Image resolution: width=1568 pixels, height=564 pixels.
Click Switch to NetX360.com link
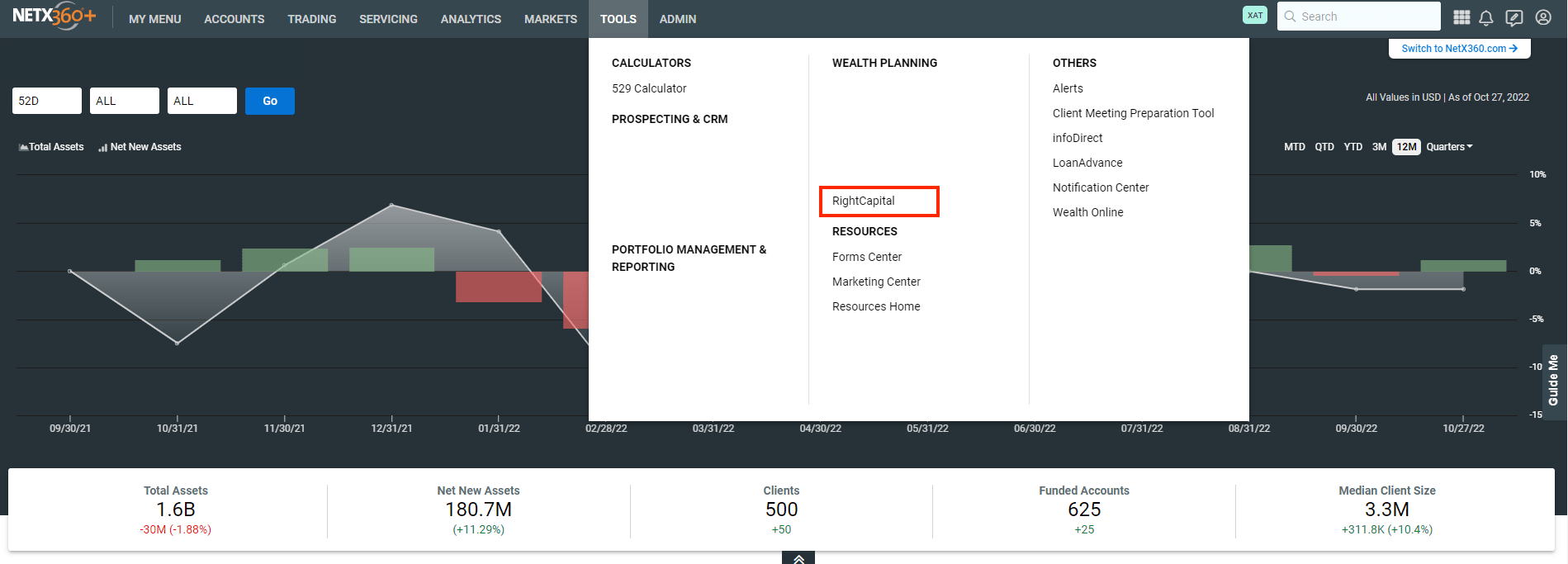coord(1459,49)
